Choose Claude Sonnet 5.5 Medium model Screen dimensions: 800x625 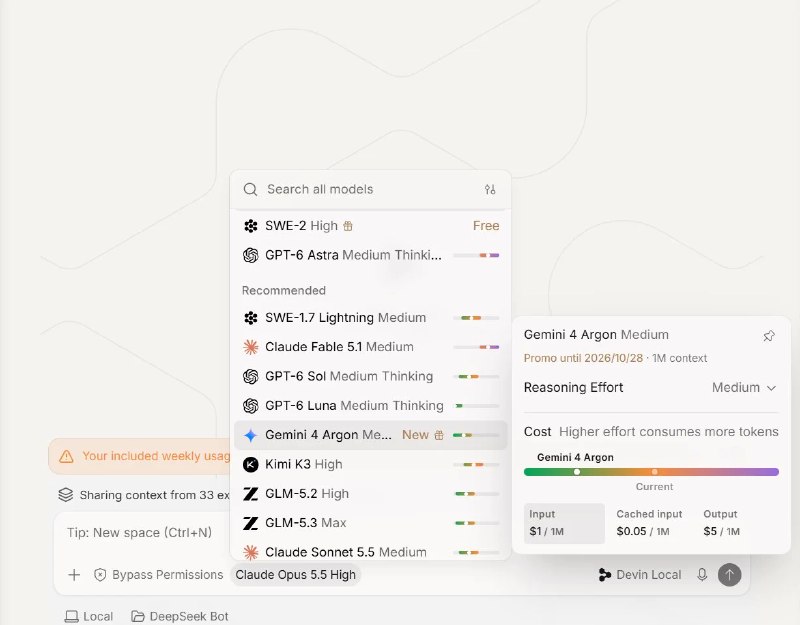[371, 551]
